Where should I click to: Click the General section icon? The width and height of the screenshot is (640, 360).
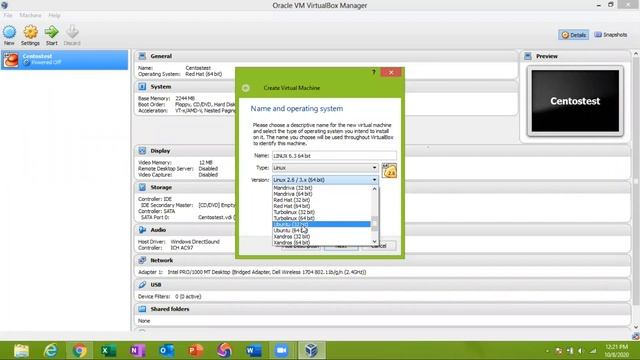coord(142,56)
